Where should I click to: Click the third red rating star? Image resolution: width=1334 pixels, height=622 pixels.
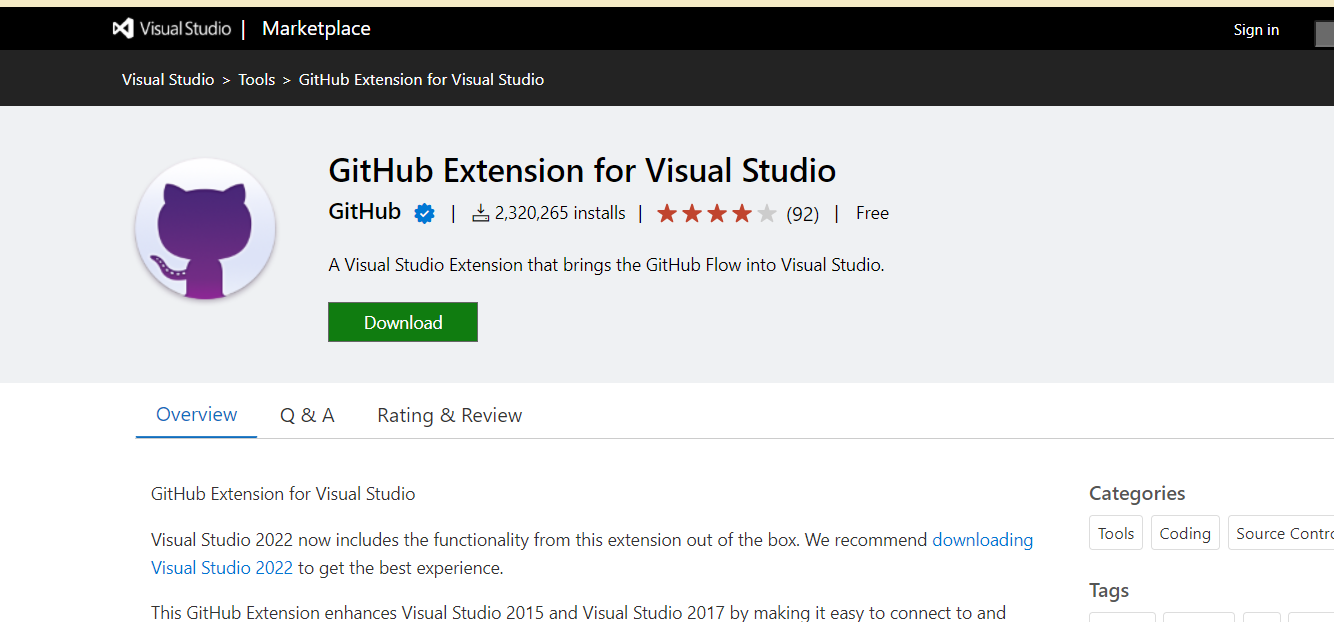[x=717, y=213]
